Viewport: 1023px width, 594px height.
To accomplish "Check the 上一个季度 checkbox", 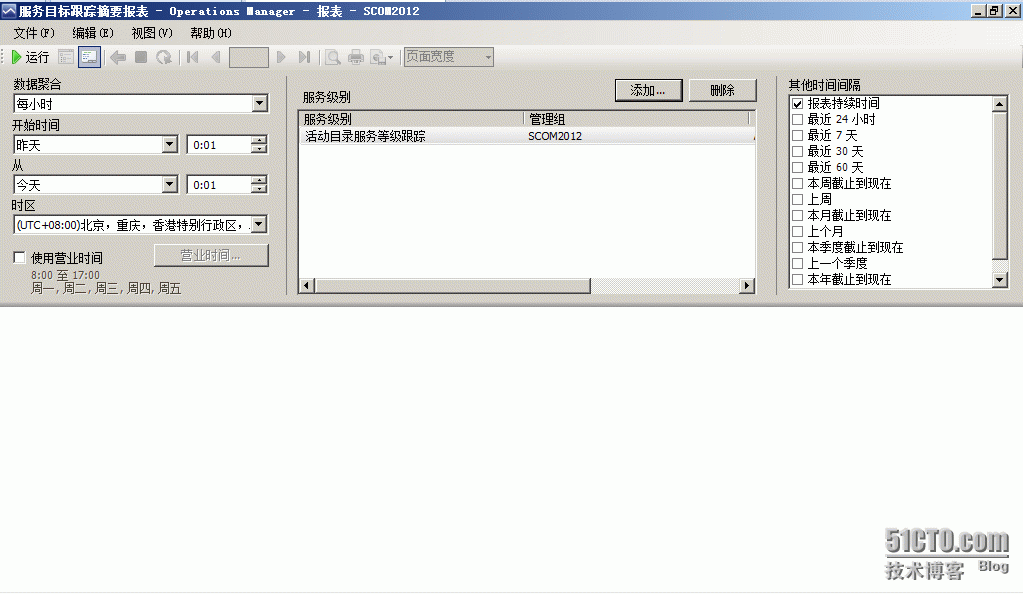I will point(797,264).
